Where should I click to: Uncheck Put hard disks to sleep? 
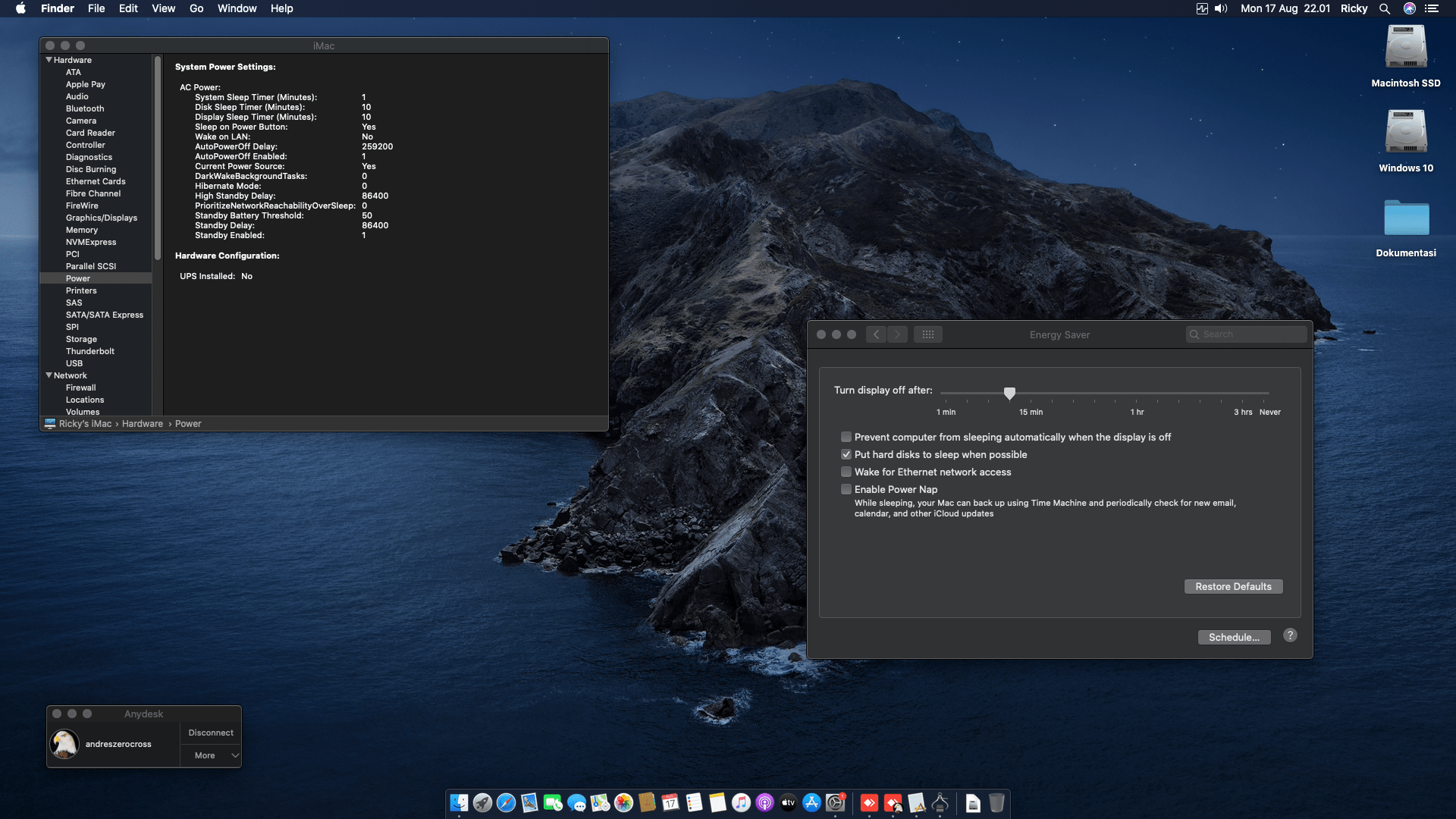coord(846,454)
